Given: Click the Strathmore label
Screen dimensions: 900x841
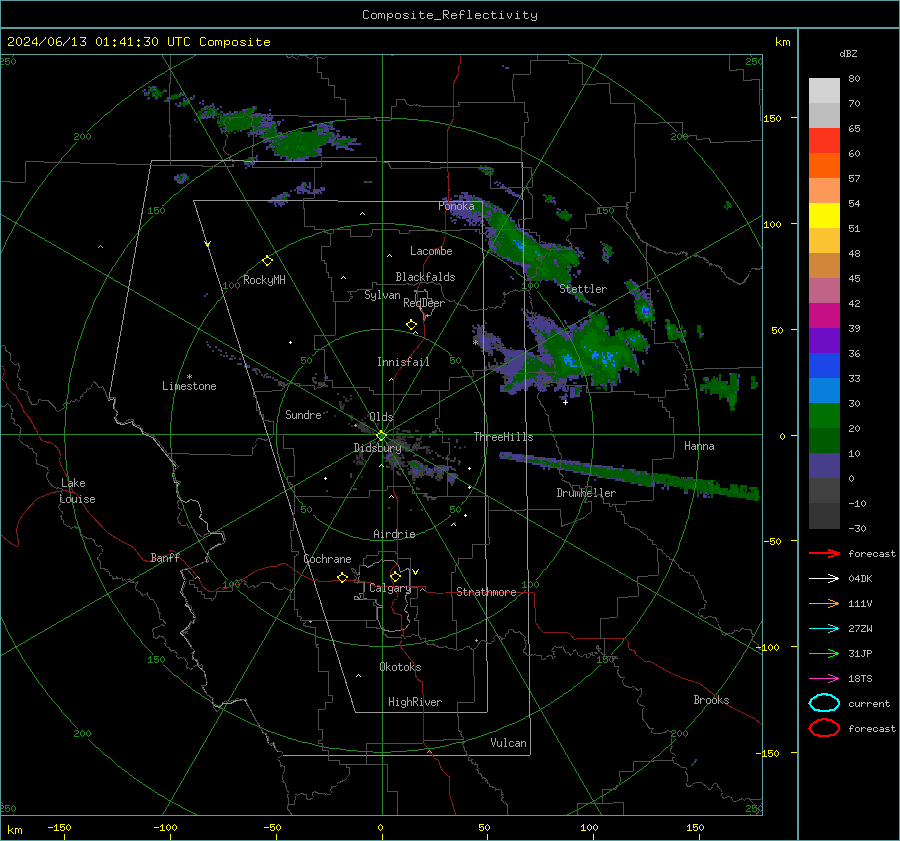Looking at the screenshot, I should coord(486,592).
